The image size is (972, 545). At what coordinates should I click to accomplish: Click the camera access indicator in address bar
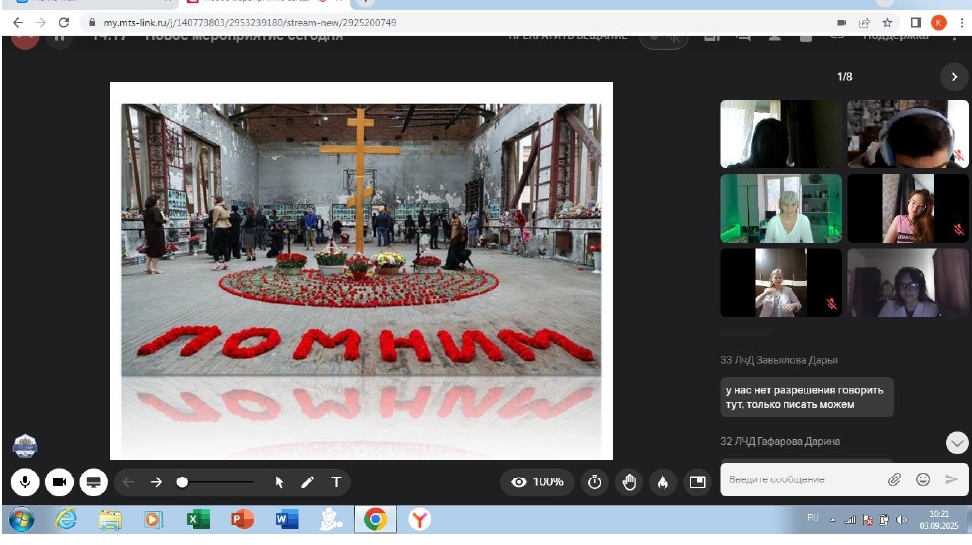click(841, 23)
